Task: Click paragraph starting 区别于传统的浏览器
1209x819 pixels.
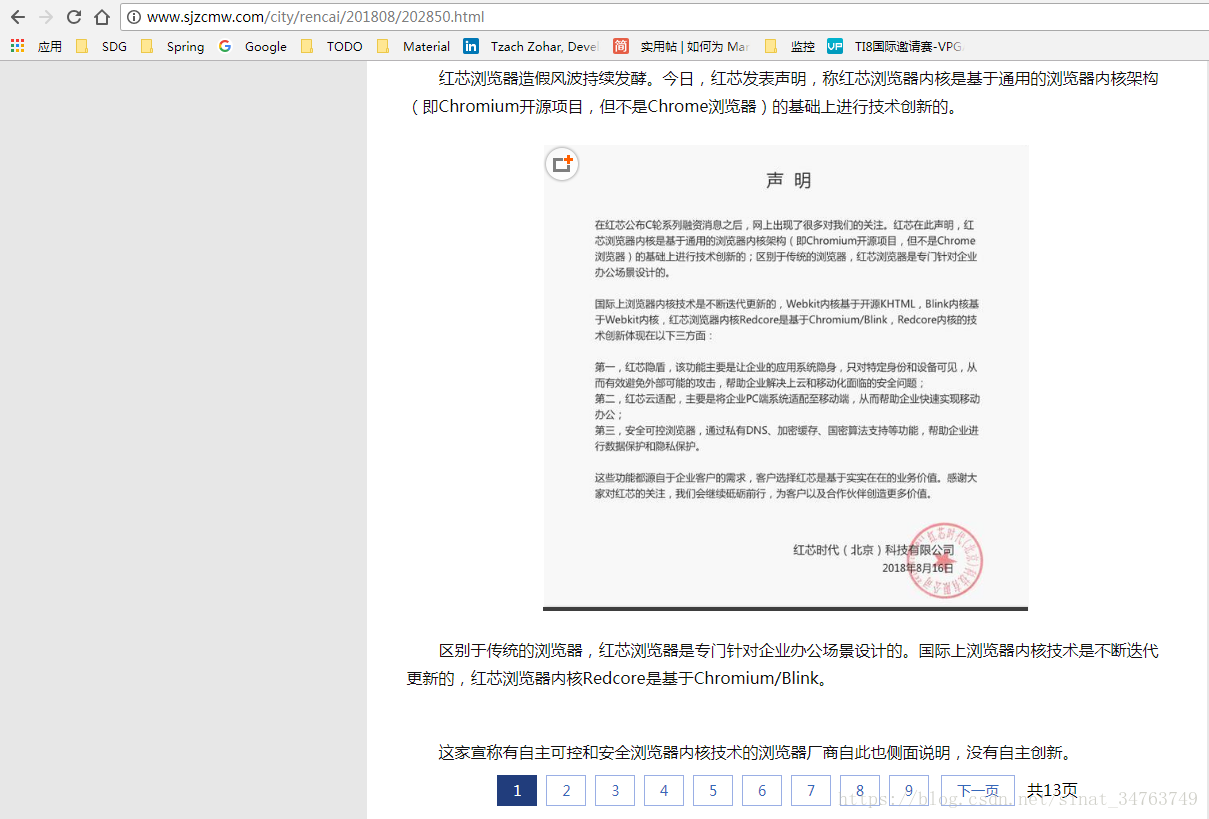Action: coord(783,665)
